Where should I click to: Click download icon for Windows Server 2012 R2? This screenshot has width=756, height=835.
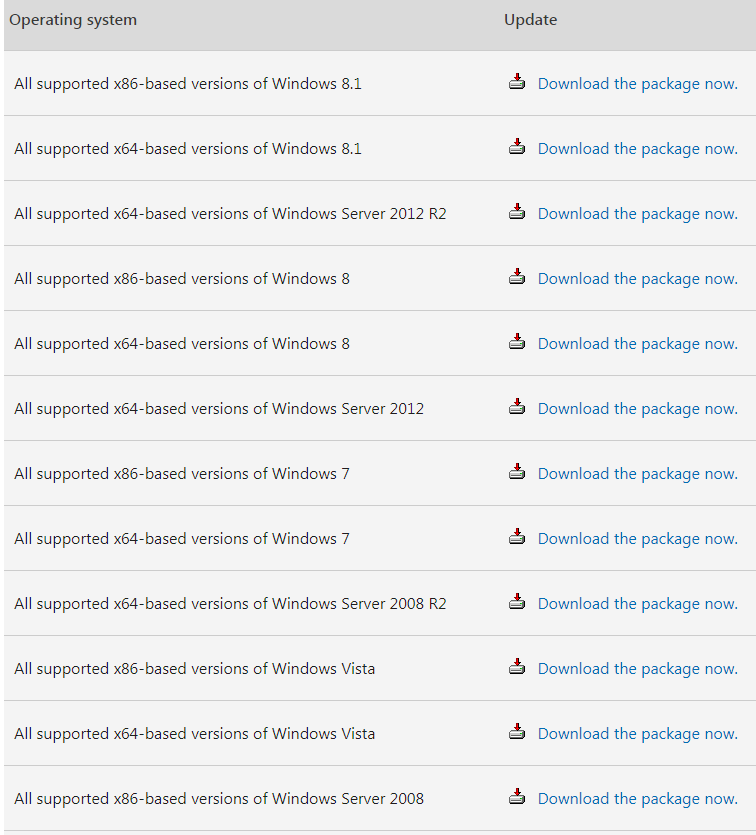tap(516, 211)
